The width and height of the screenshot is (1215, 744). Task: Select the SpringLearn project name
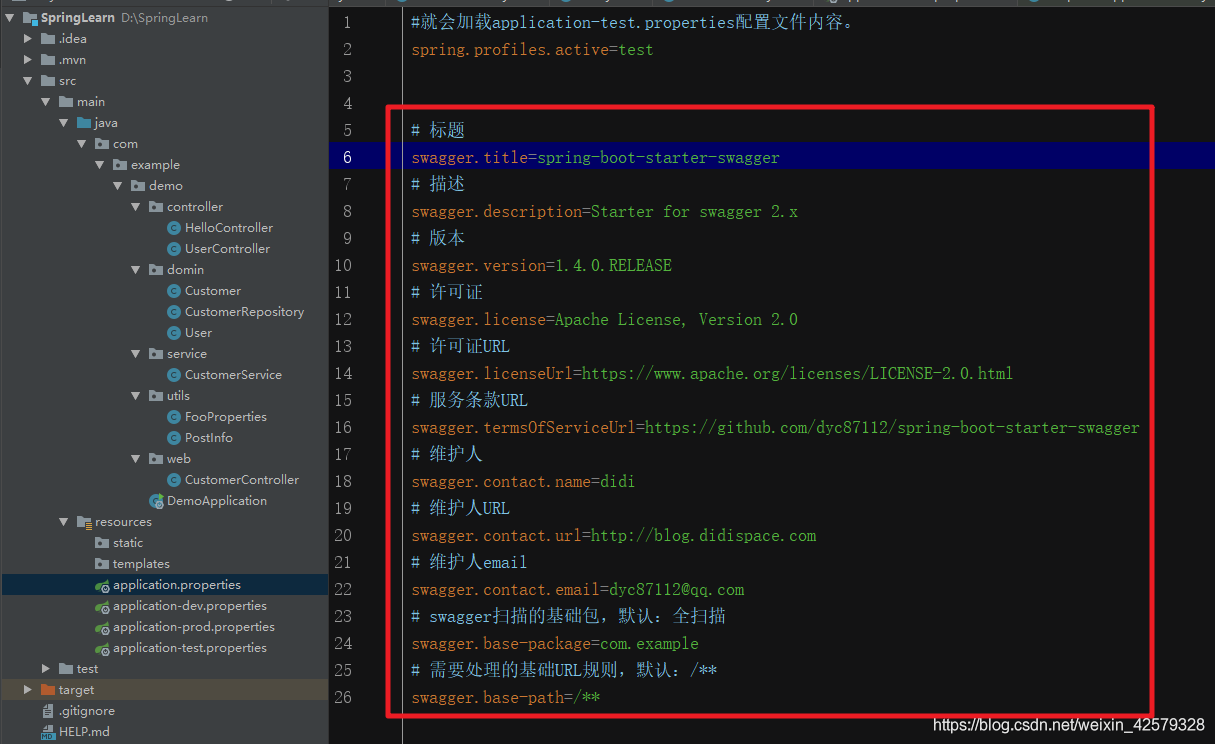click(77, 18)
